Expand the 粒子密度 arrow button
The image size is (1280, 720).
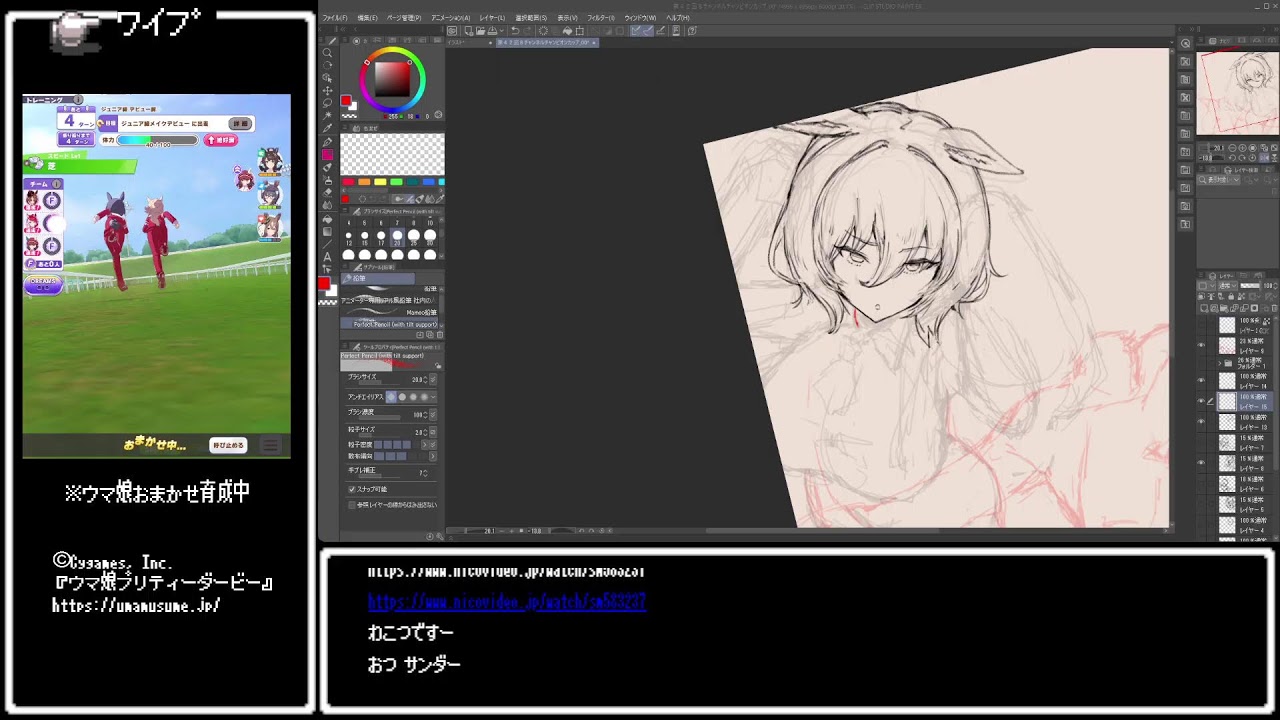pos(425,444)
